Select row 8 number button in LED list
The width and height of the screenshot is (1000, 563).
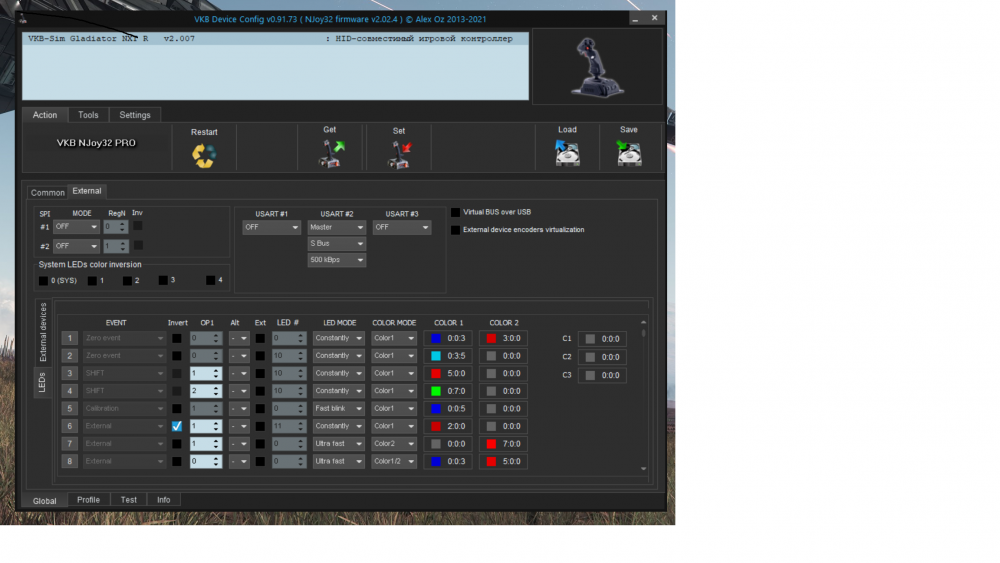click(70, 461)
